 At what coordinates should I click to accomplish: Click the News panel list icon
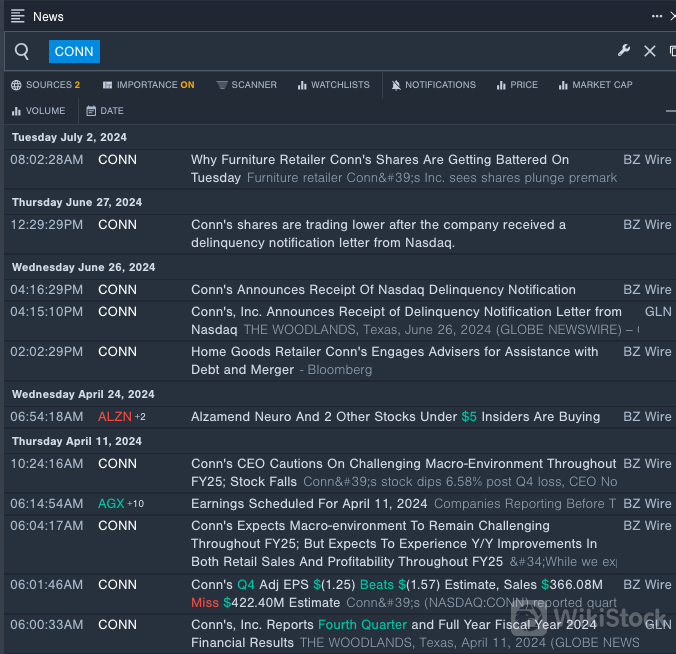pos(18,16)
